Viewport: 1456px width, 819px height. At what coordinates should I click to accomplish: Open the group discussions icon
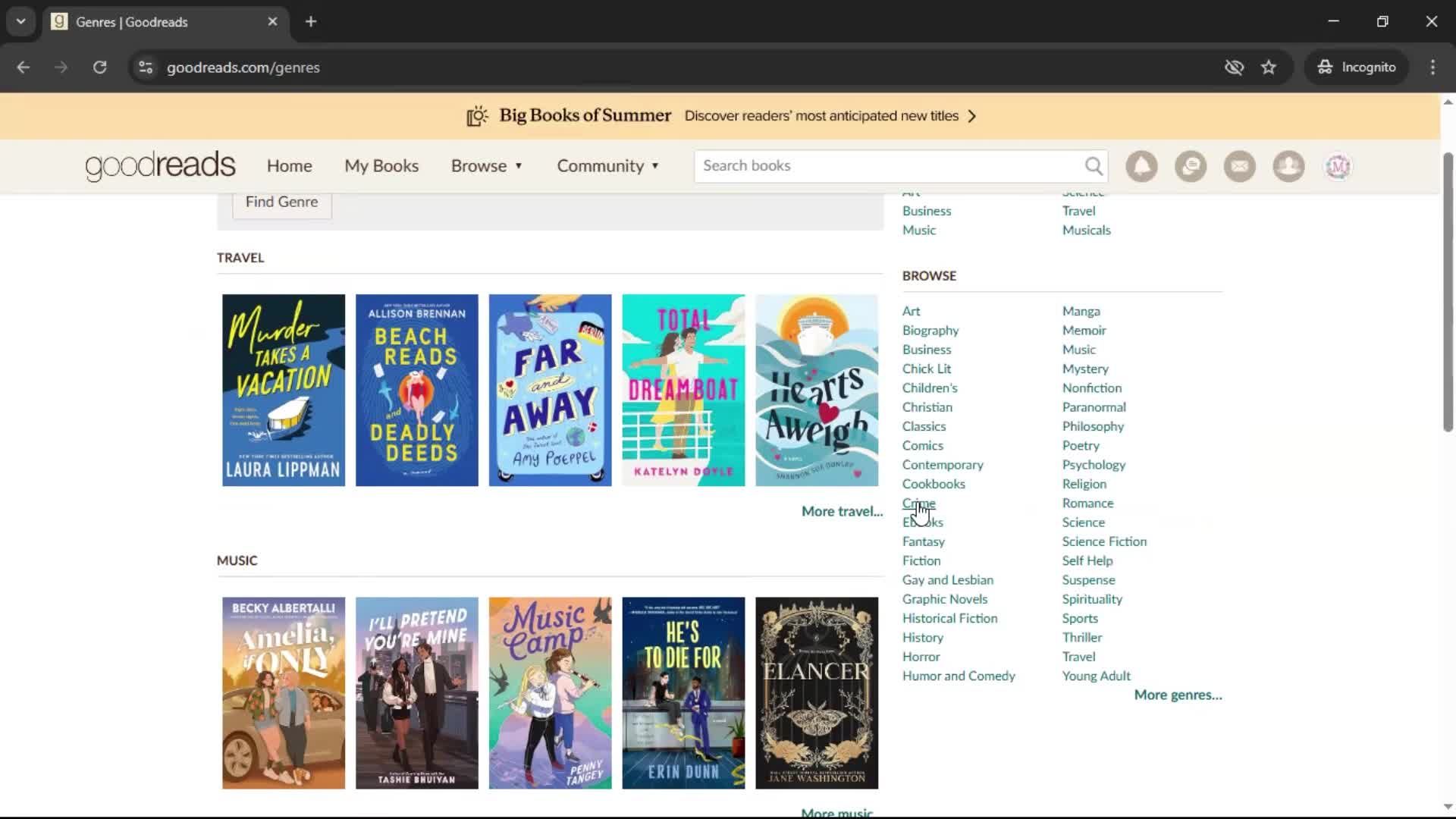coord(1191,166)
